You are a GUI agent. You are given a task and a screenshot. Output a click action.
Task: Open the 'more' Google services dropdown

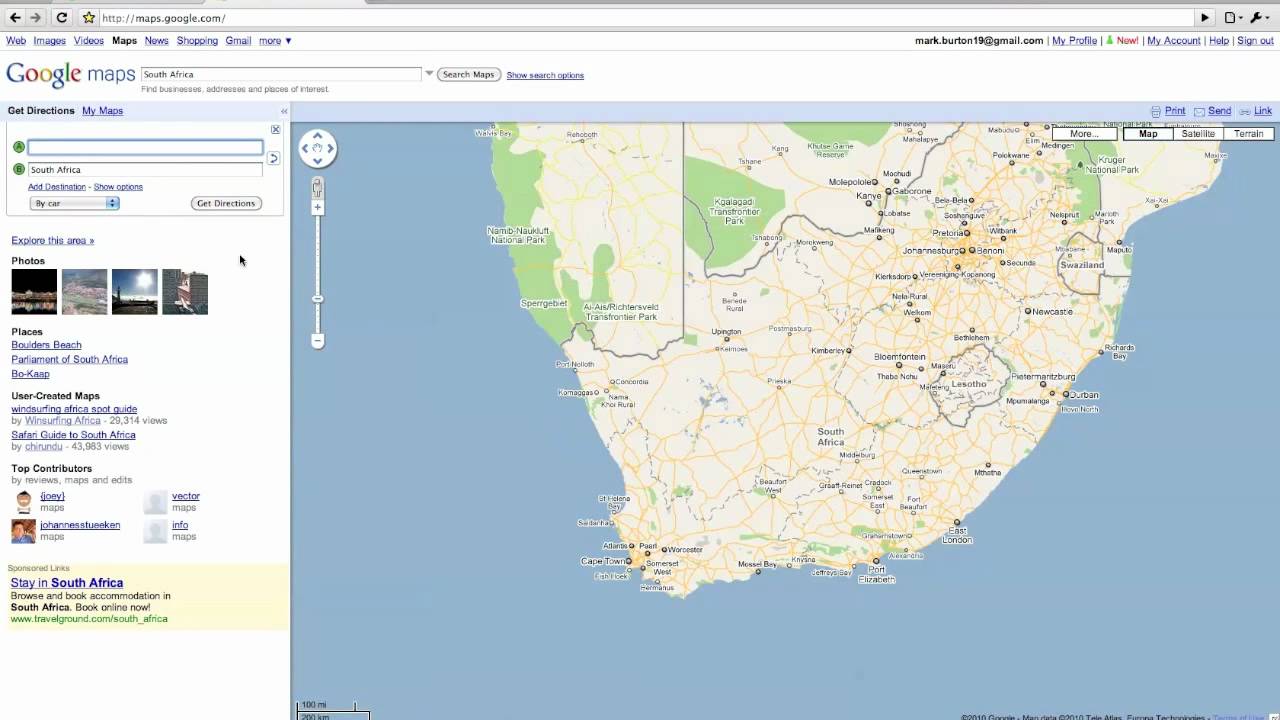(x=275, y=41)
